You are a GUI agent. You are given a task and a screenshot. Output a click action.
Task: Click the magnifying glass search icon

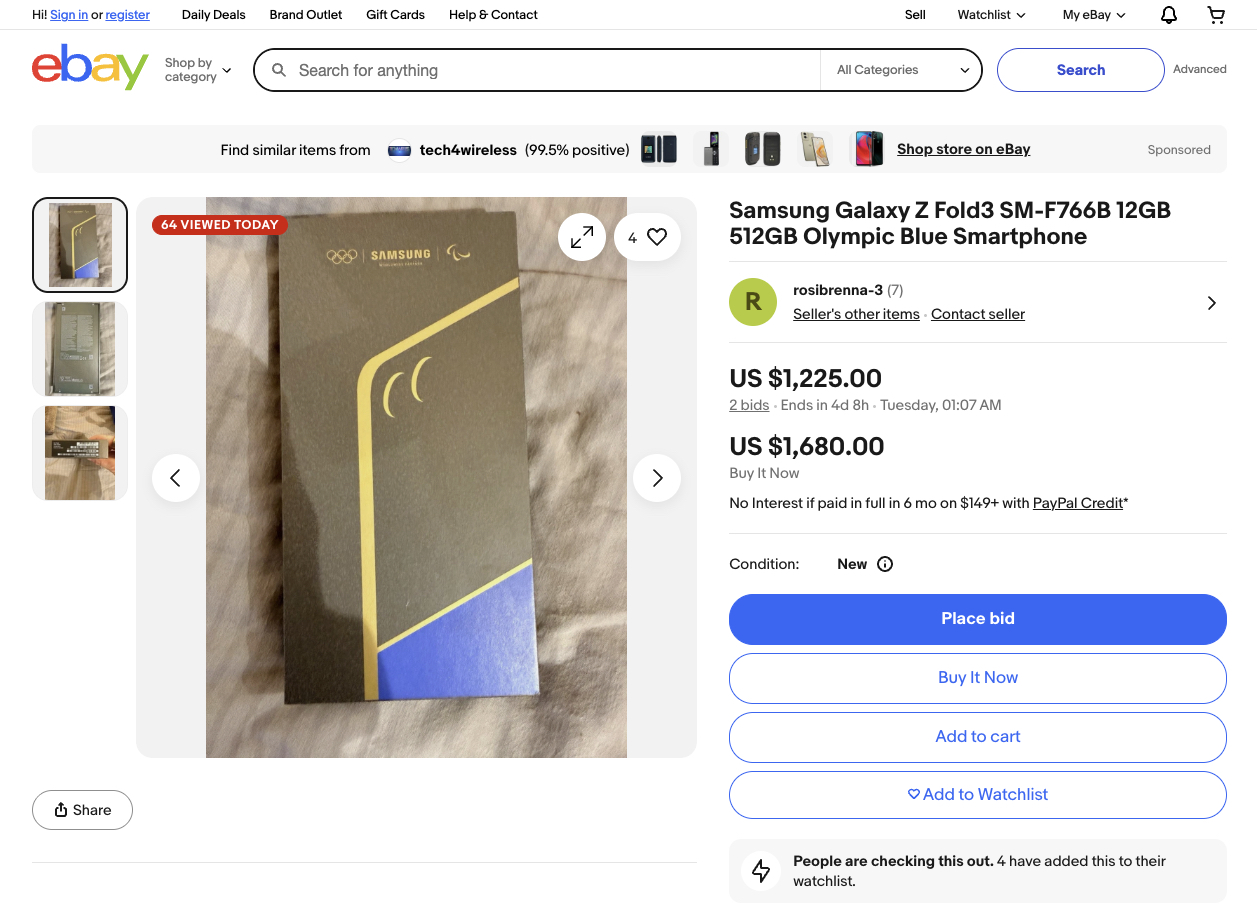click(x=278, y=70)
